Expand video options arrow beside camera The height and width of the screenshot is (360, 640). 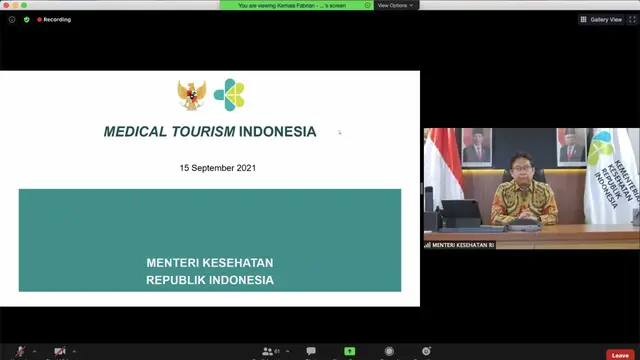(x=74, y=351)
